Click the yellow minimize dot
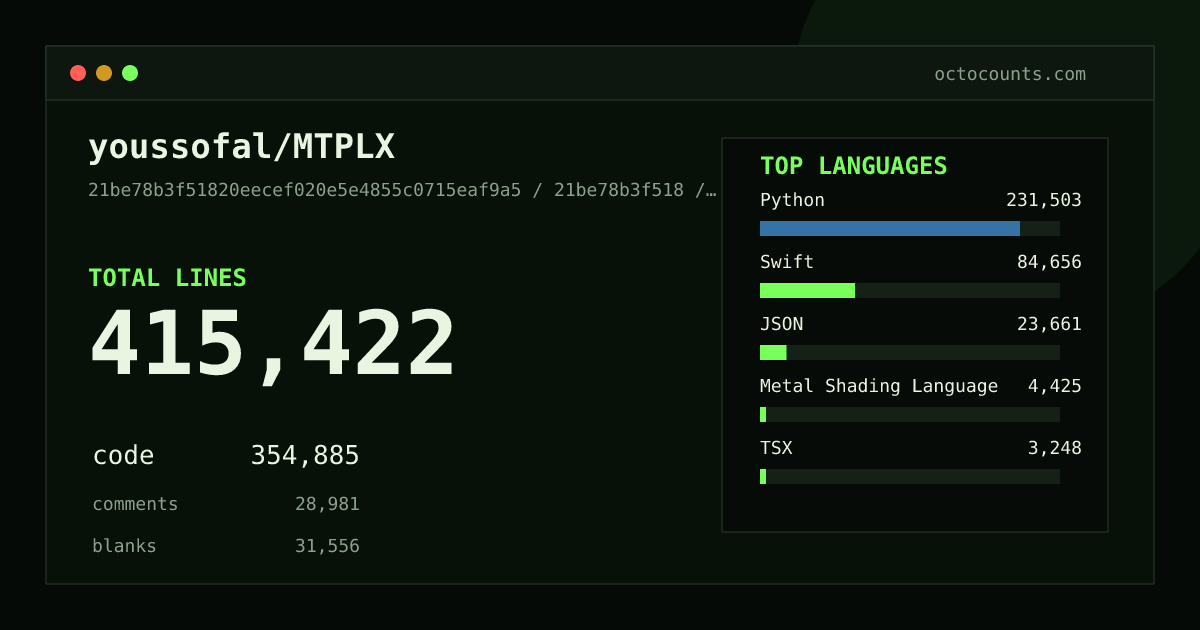Viewport: 1200px width, 630px height. pyautogui.click(x=104, y=73)
